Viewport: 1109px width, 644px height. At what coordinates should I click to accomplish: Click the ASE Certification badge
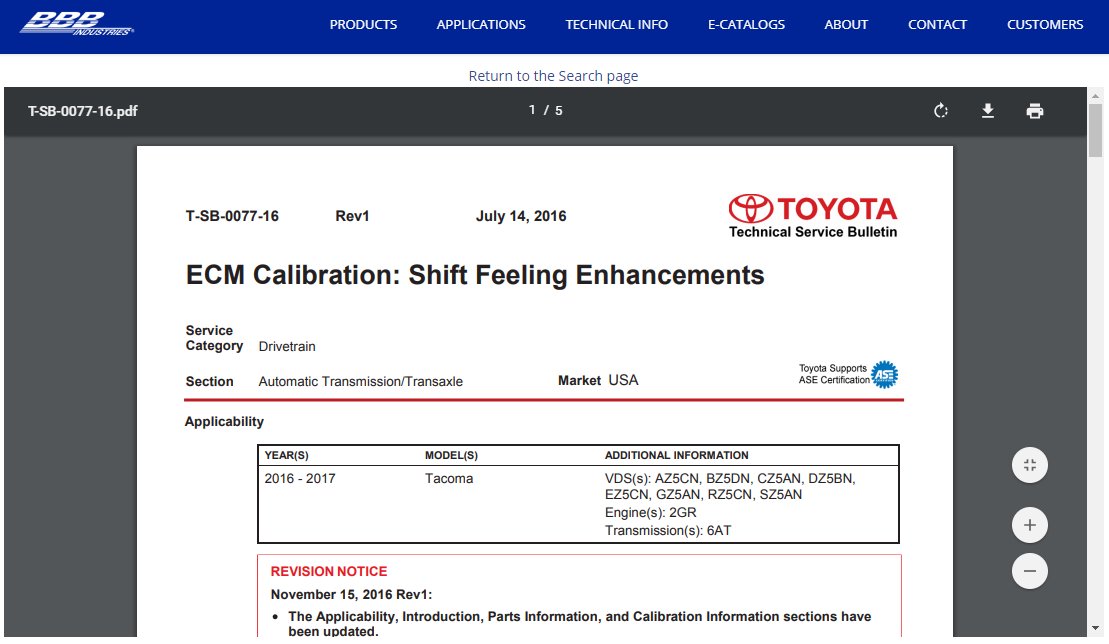[884, 375]
